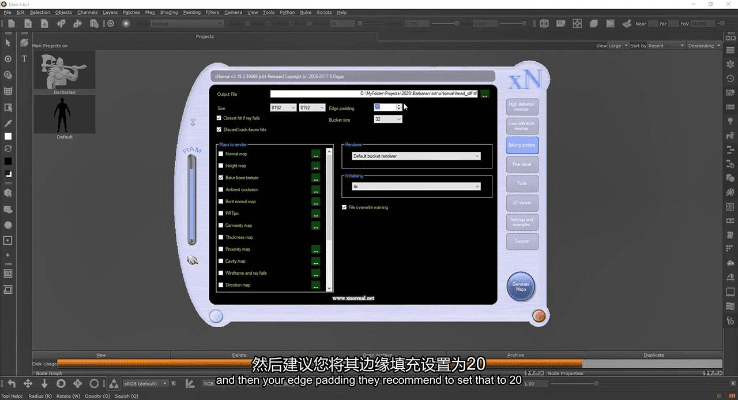
Task: Open the Tools section in xNormal
Action: [x=522, y=184]
